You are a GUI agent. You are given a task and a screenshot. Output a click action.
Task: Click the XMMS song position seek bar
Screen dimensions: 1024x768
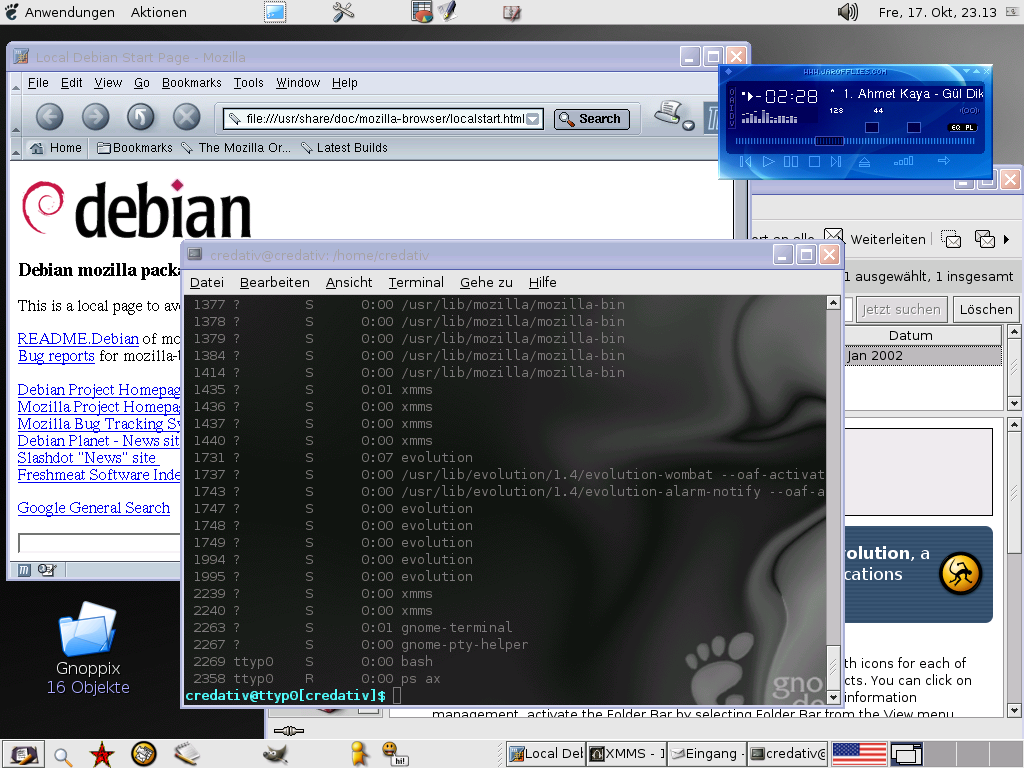pos(856,141)
